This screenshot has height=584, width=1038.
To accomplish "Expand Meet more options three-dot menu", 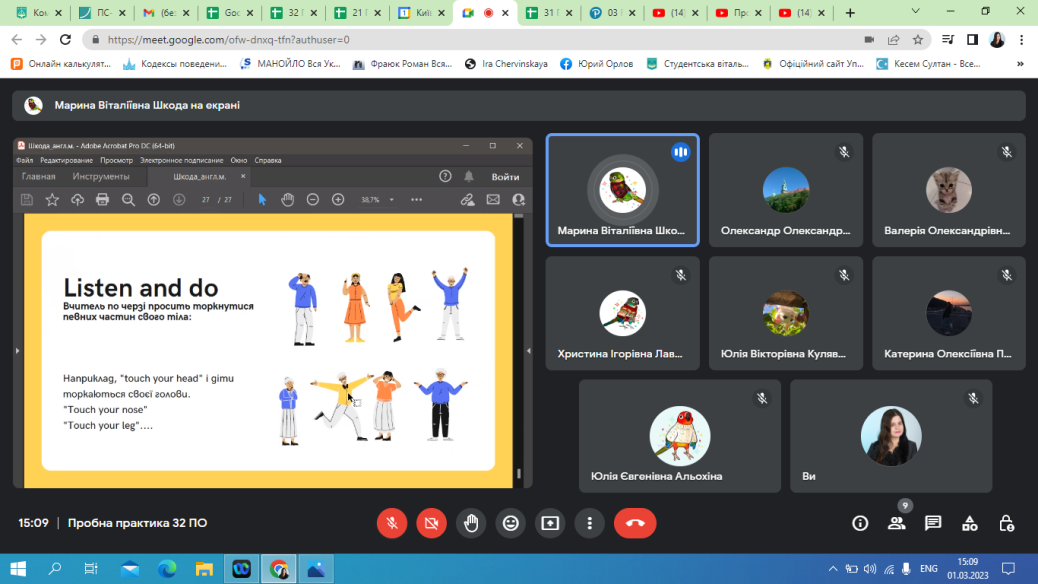I will click(590, 523).
